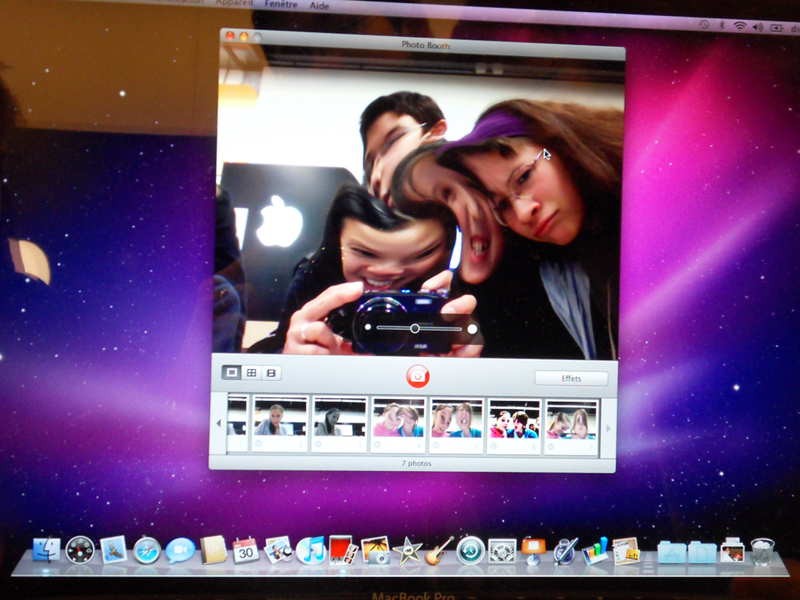Viewport: 800px width, 600px height.
Task: Open iCal calendar in the dock
Action: coord(245,550)
